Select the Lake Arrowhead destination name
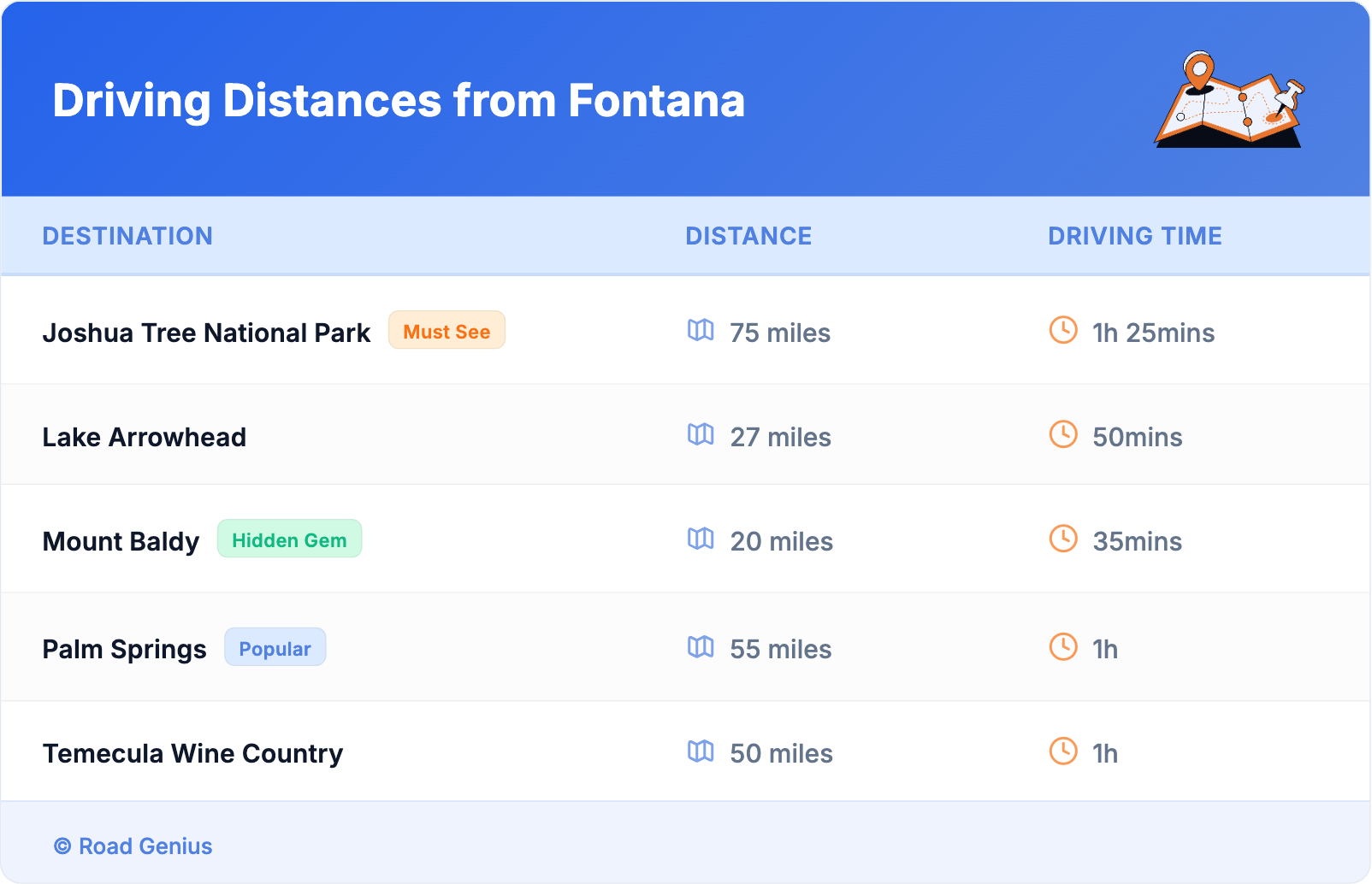1372x884 pixels. pyautogui.click(x=145, y=437)
